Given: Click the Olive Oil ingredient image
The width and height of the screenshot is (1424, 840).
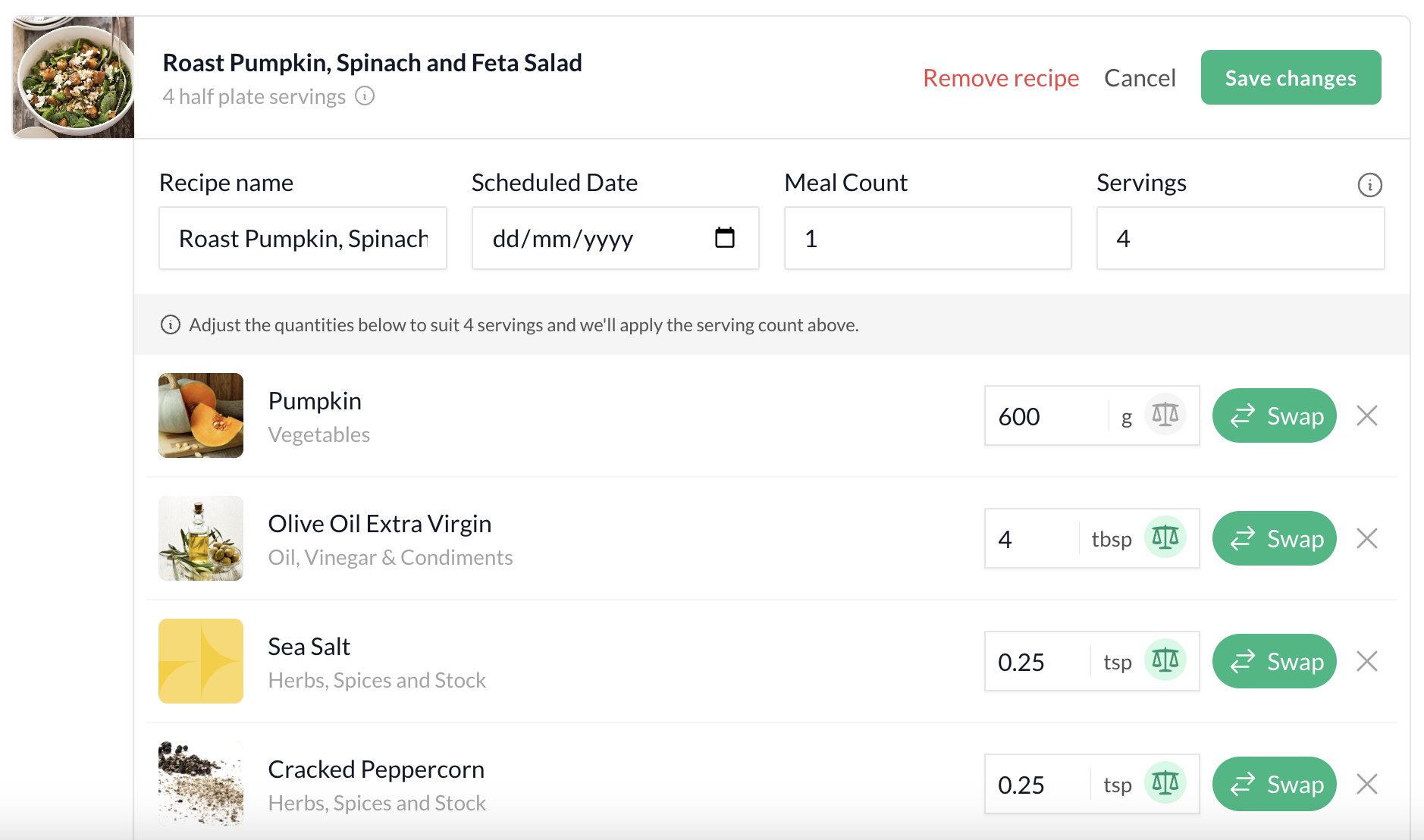Looking at the screenshot, I should pos(201,538).
